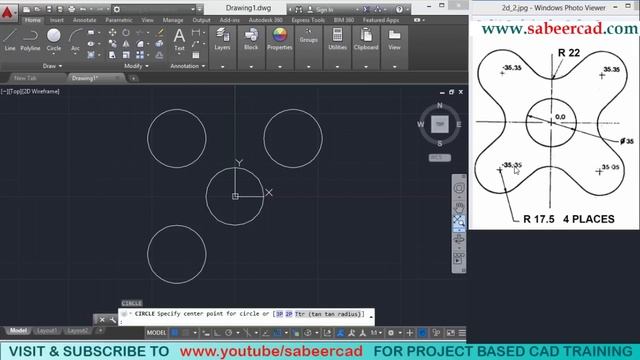Switch to the Manage ribbon tab

(x=173, y=20)
